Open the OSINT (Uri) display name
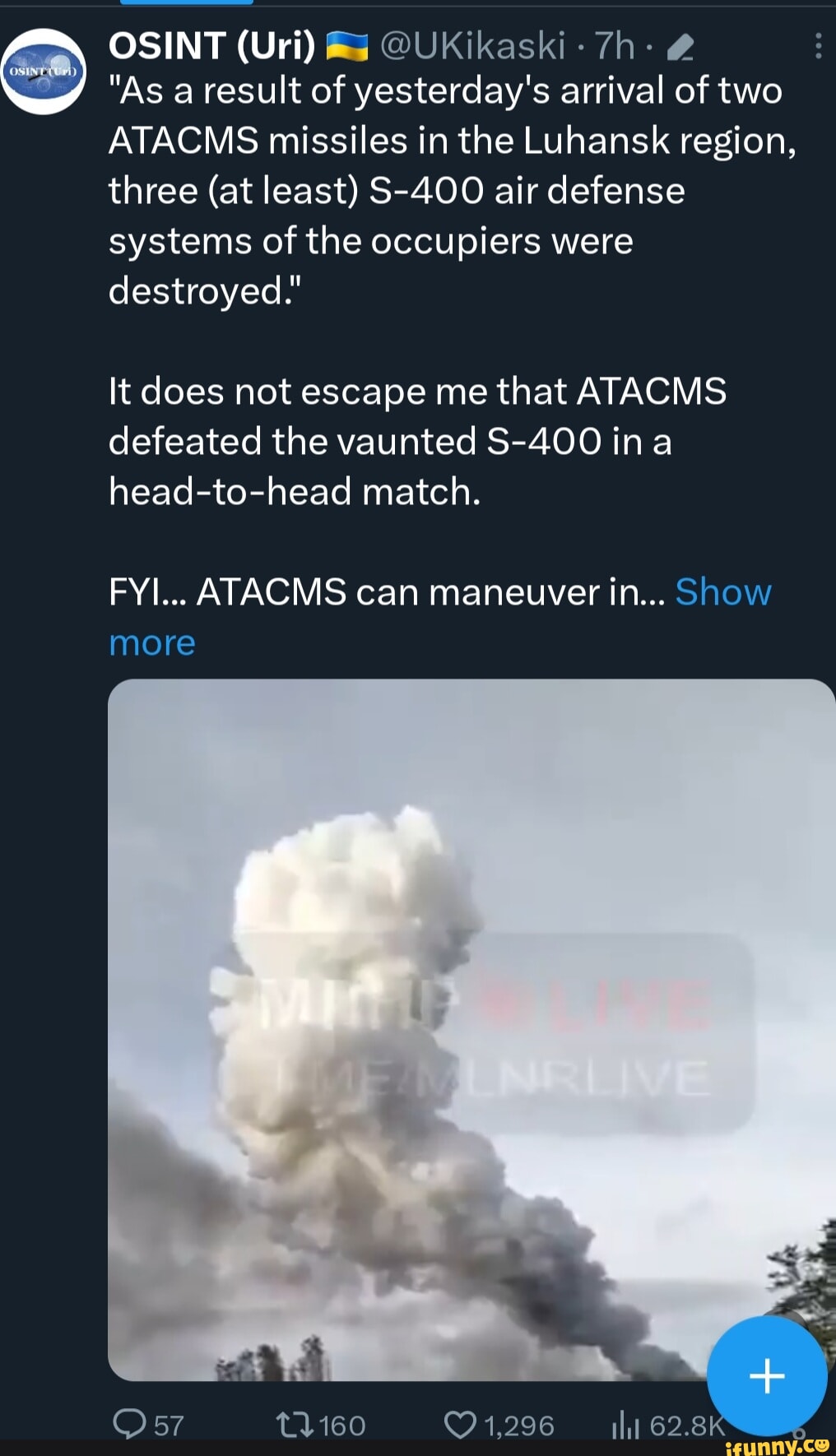The width and height of the screenshot is (836, 1456). [211, 47]
